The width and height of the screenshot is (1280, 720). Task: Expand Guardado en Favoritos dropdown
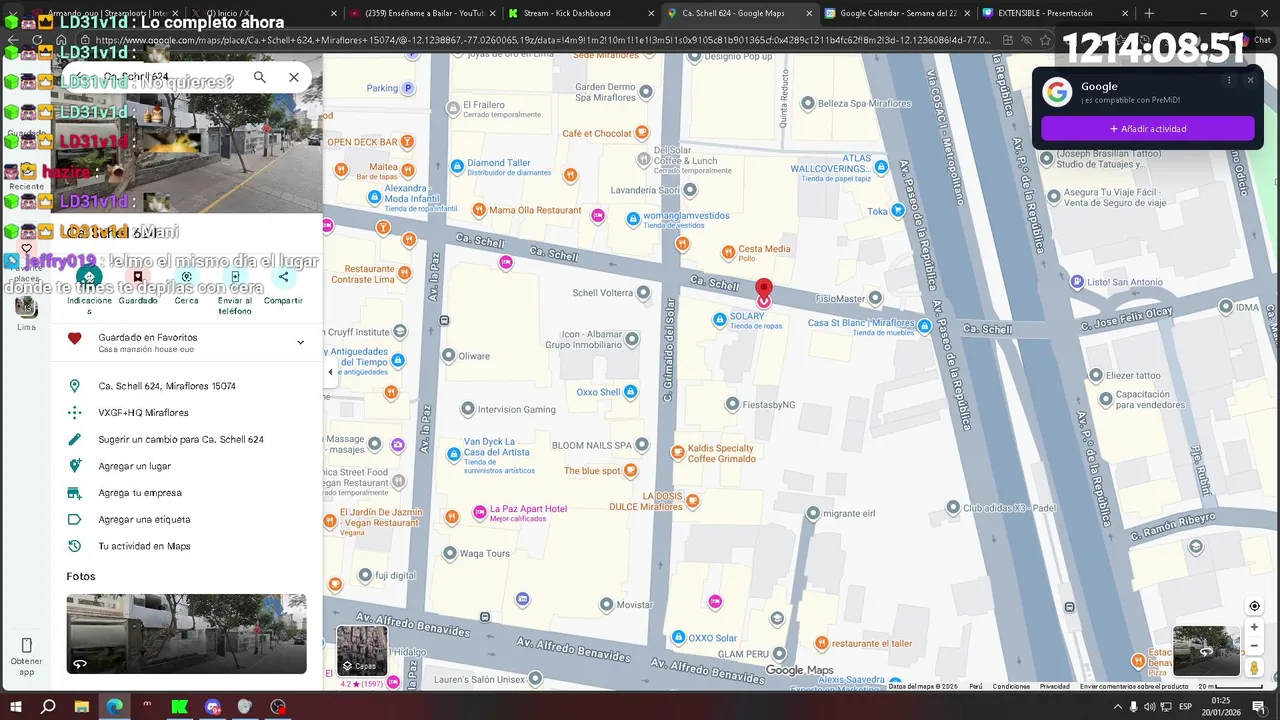(x=300, y=342)
